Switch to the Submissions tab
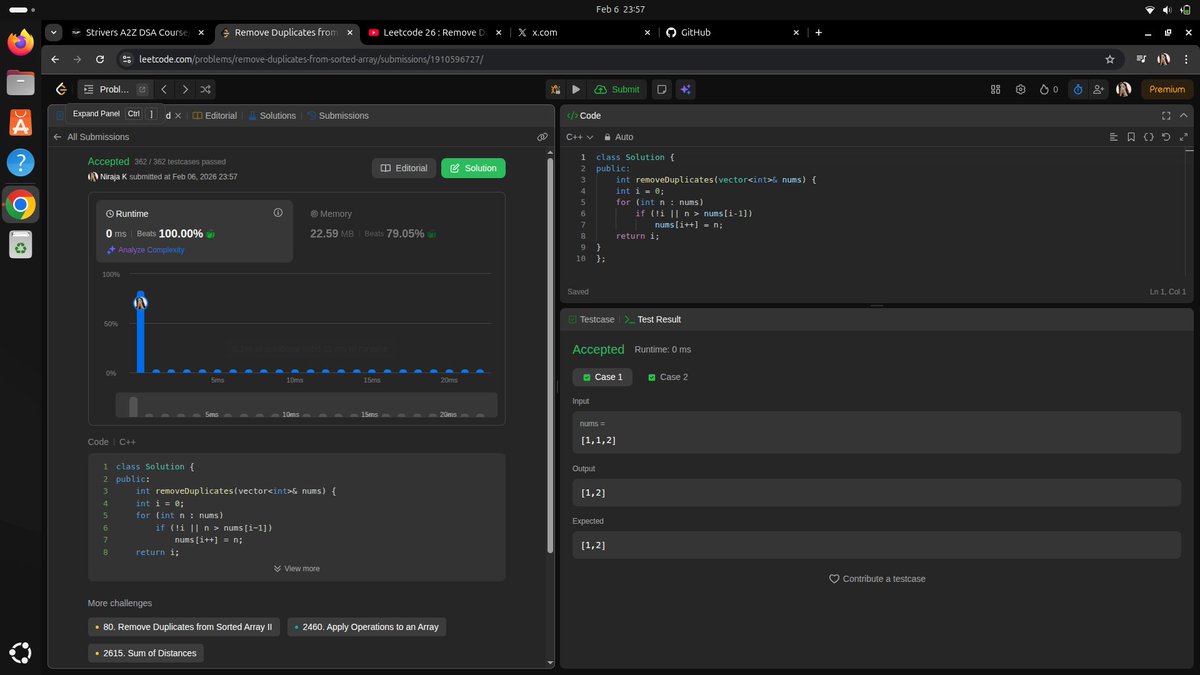 tap(338, 115)
